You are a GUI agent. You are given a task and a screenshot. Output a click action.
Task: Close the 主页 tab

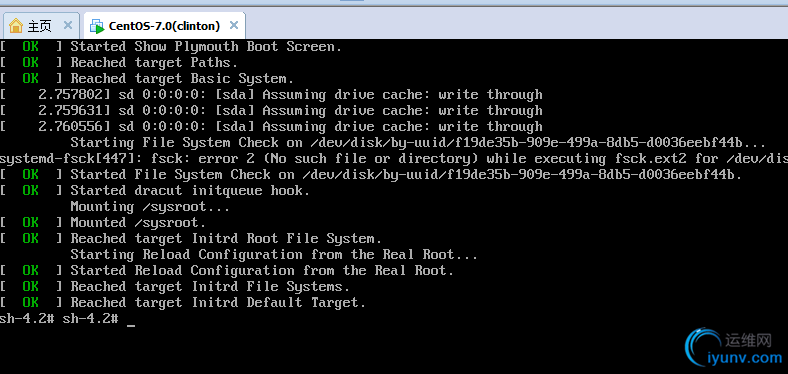click(x=68, y=25)
